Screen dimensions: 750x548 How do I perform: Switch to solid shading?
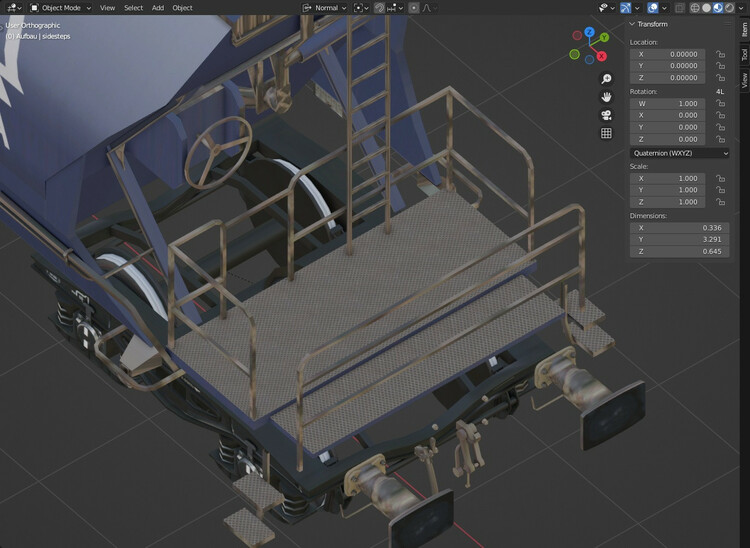pyautogui.click(x=706, y=8)
